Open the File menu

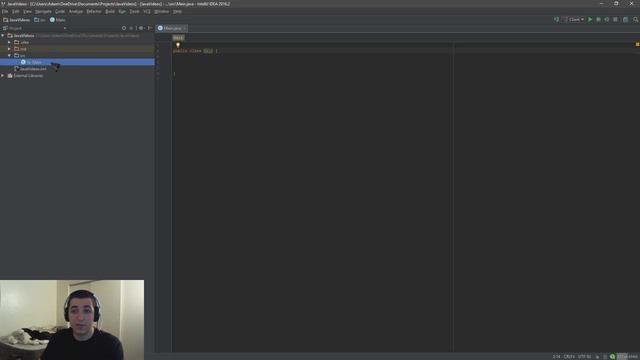coord(5,11)
